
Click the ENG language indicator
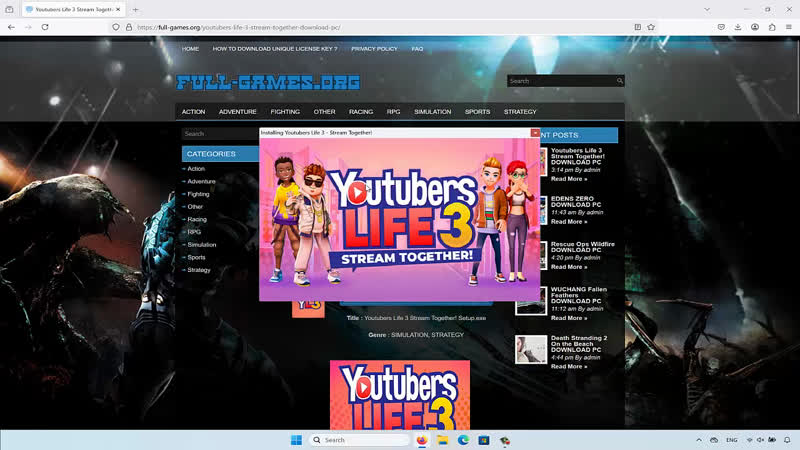pos(732,440)
